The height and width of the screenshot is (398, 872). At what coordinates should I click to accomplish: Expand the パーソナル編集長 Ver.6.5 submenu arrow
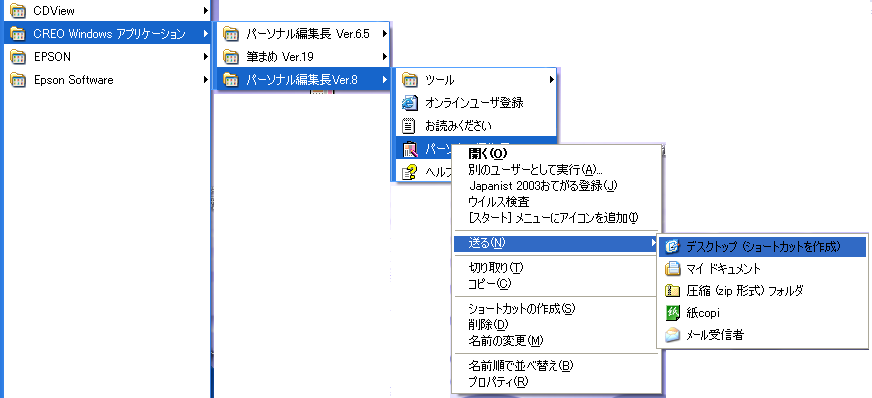click(384, 34)
